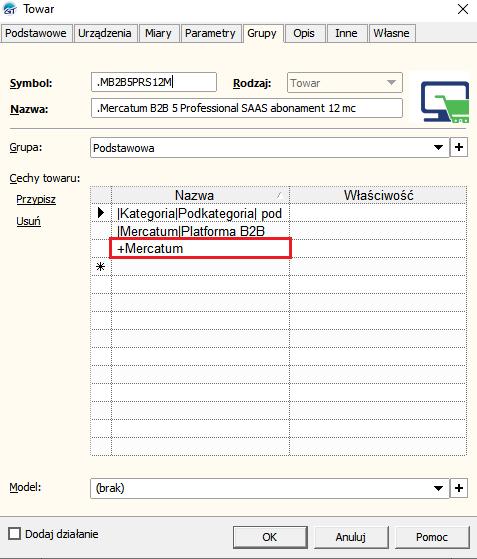Go to the Własne tab
This screenshot has height=559, width=477.
tap(391, 33)
